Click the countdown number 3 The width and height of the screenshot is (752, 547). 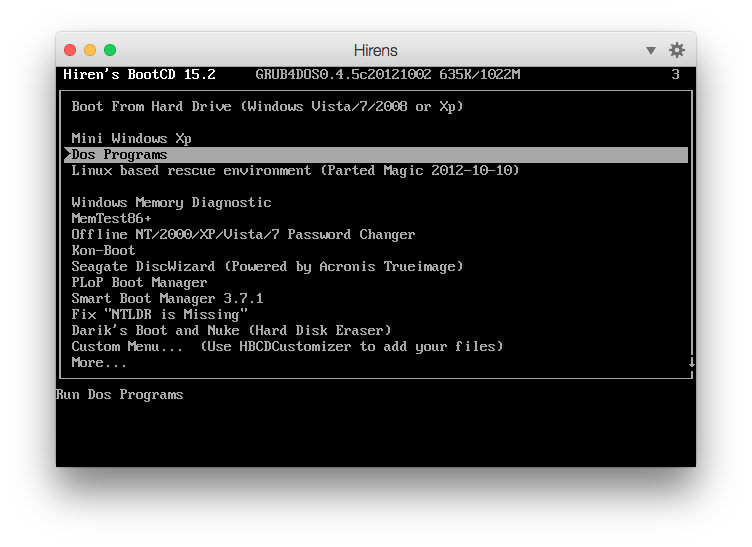675,74
